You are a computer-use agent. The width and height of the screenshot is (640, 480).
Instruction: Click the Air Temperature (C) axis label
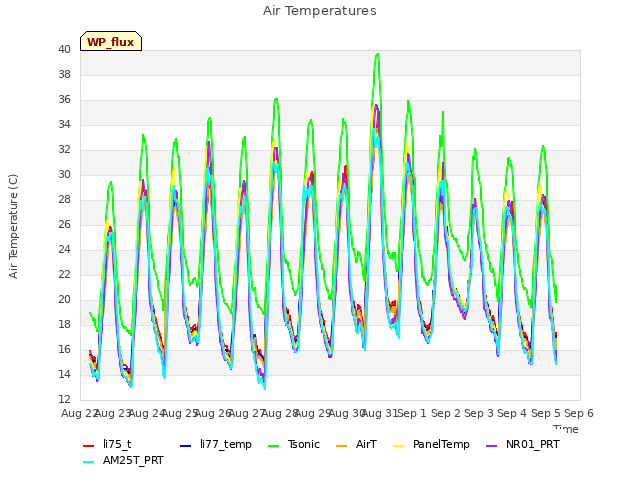[x=13, y=227]
